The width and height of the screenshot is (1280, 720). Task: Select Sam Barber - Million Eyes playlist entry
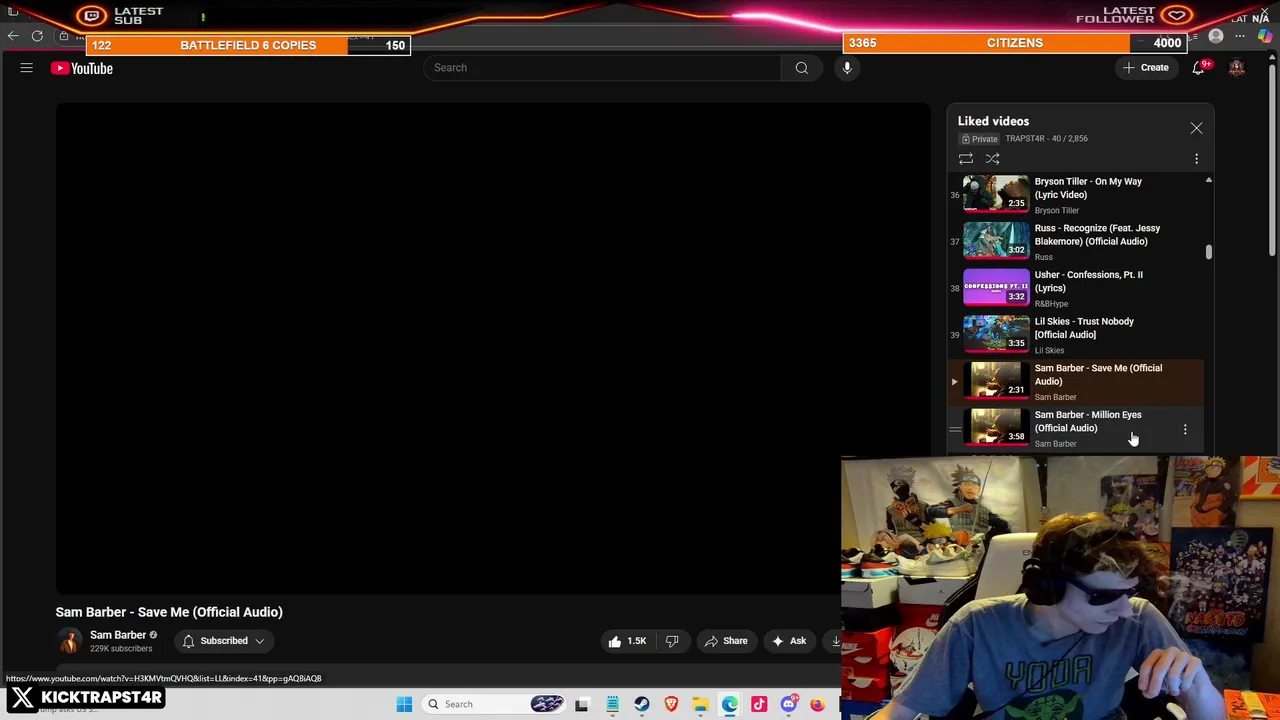(1075, 429)
